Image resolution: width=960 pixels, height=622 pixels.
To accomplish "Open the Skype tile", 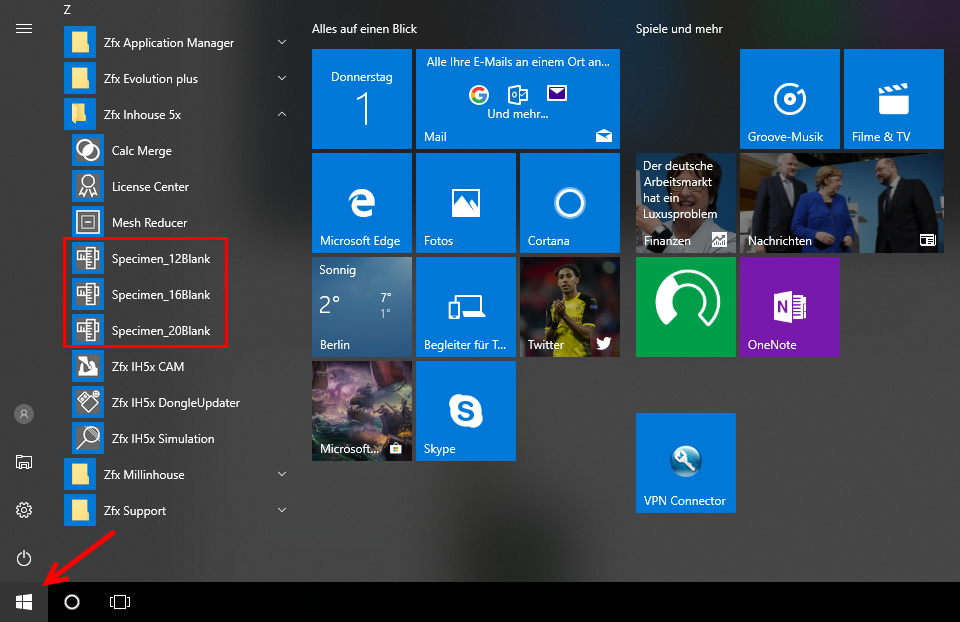I will (x=465, y=411).
